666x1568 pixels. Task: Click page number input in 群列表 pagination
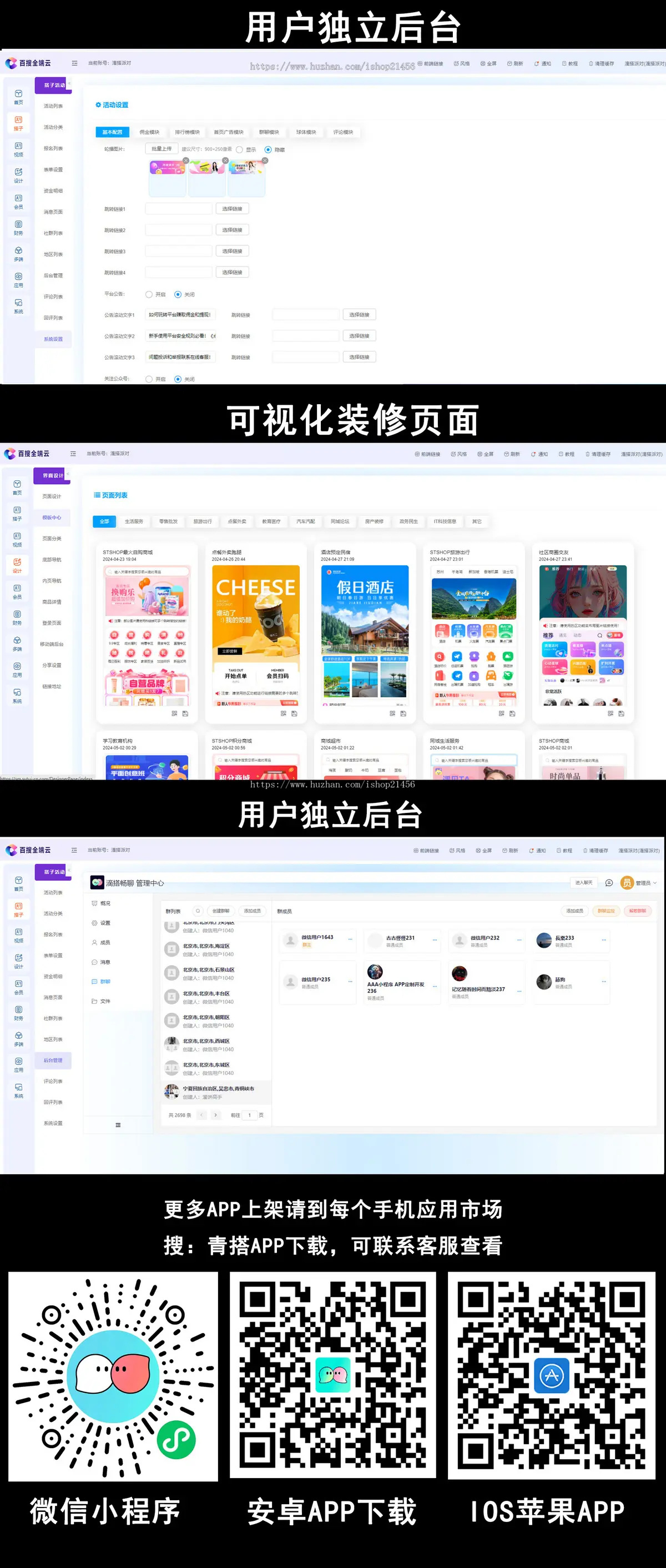249,1115
